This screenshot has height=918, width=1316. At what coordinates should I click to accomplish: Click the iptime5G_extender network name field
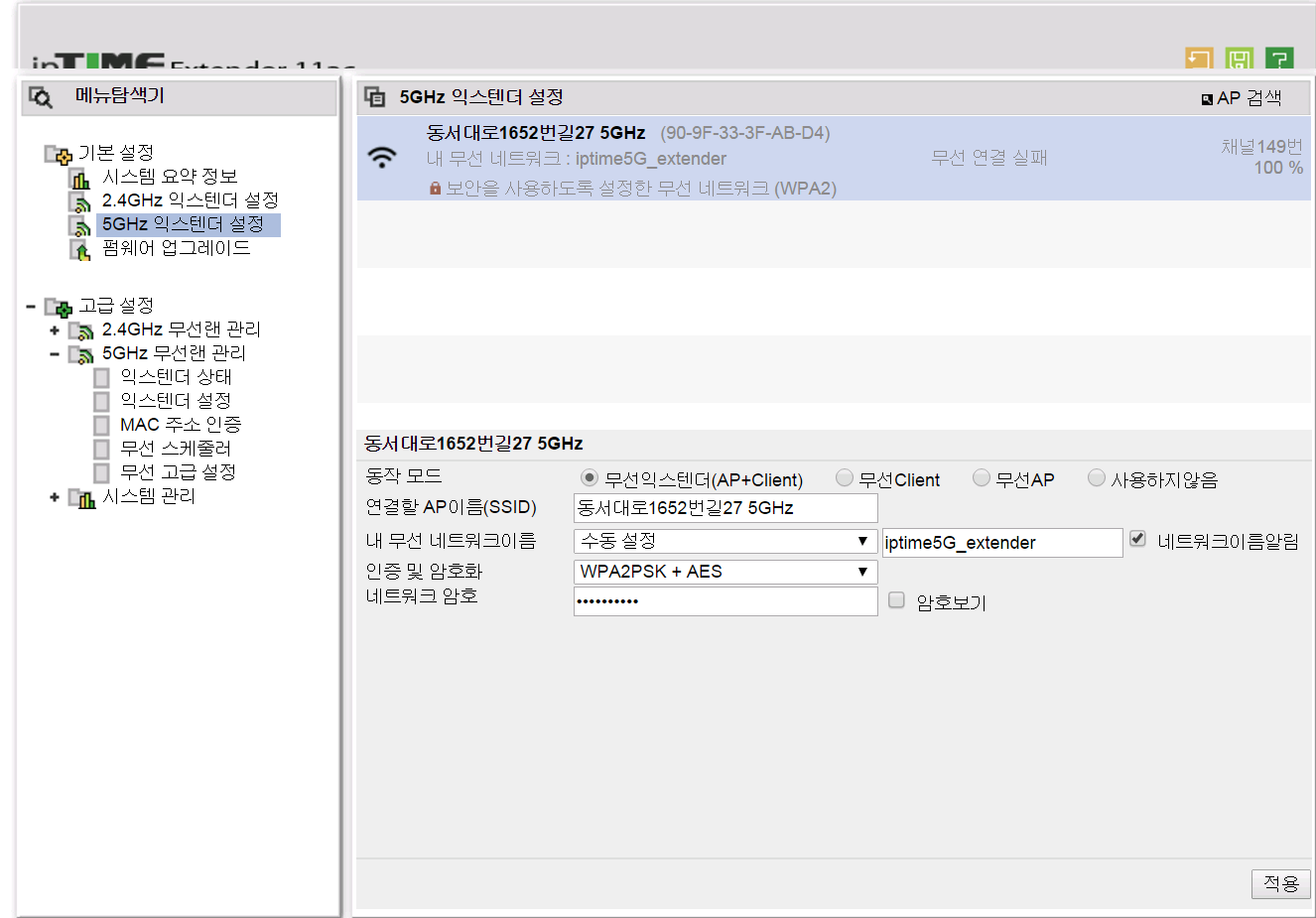[x=1002, y=542]
